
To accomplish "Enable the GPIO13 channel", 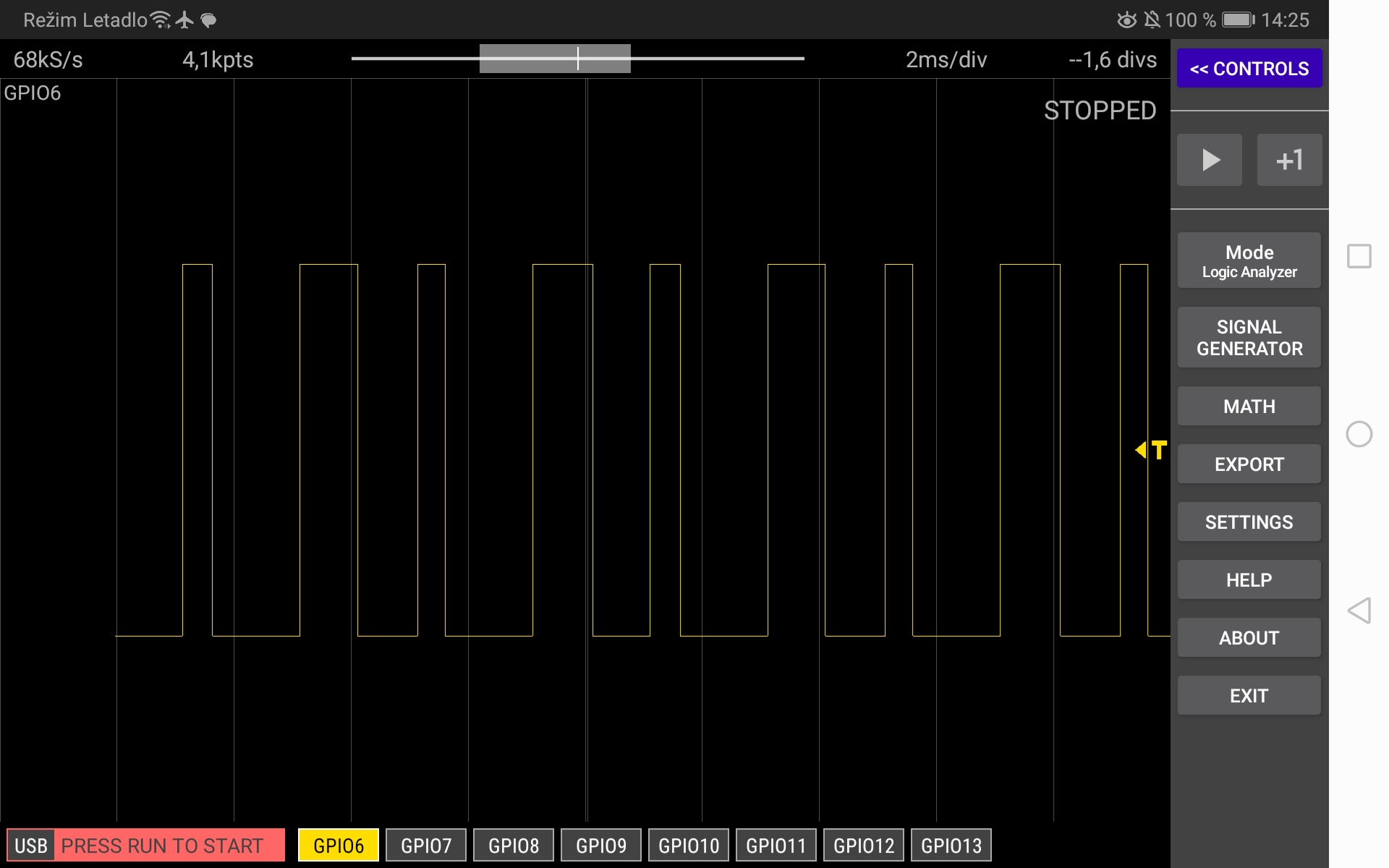I will pos(951,844).
